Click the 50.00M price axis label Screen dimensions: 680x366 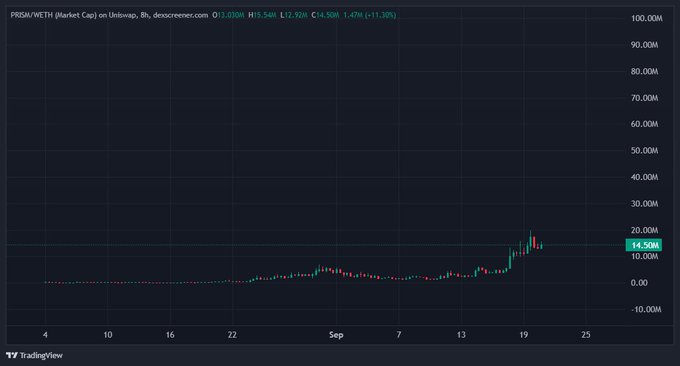click(x=644, y=151)
